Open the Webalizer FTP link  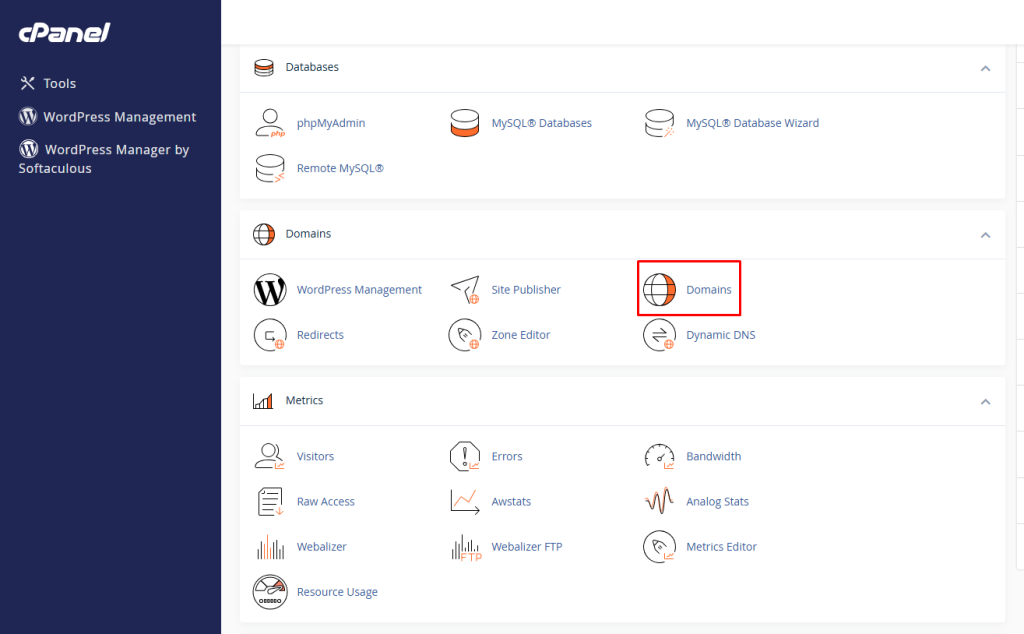pyautogui.click(x=530, y=546)
